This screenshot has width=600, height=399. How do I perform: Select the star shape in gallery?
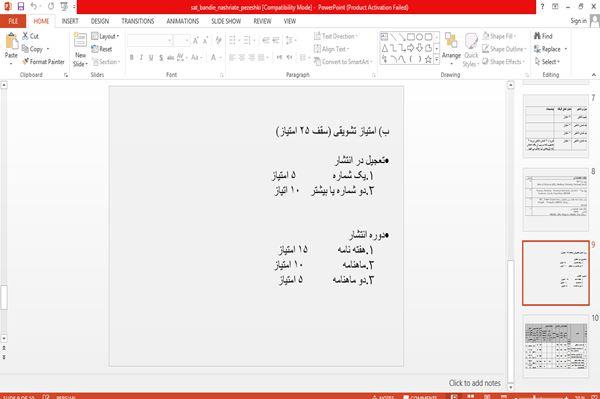point(428,59)
